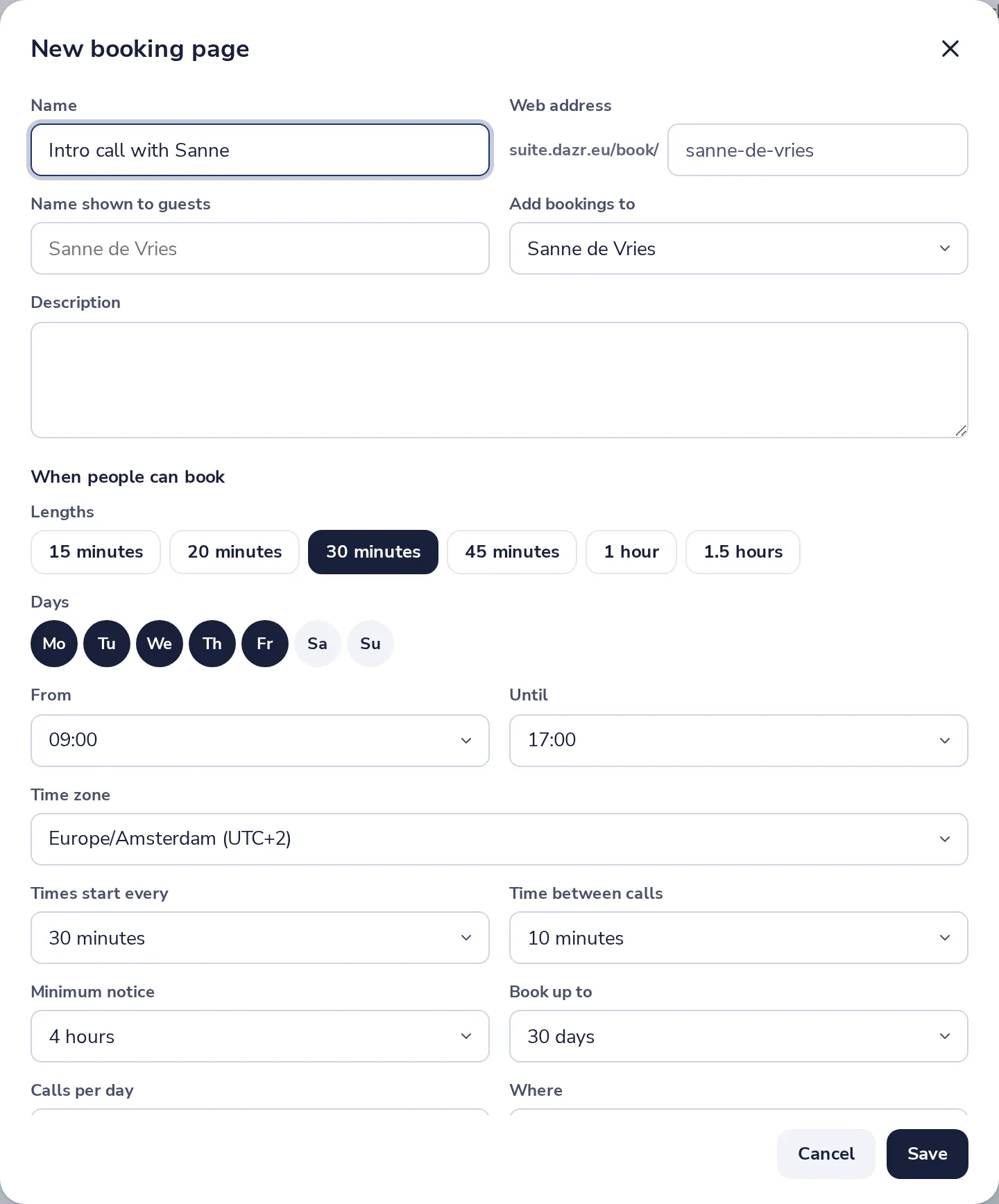Select the 1.5 hours length option
Viewport: 999px width, 1204px height.
(743, 552)
